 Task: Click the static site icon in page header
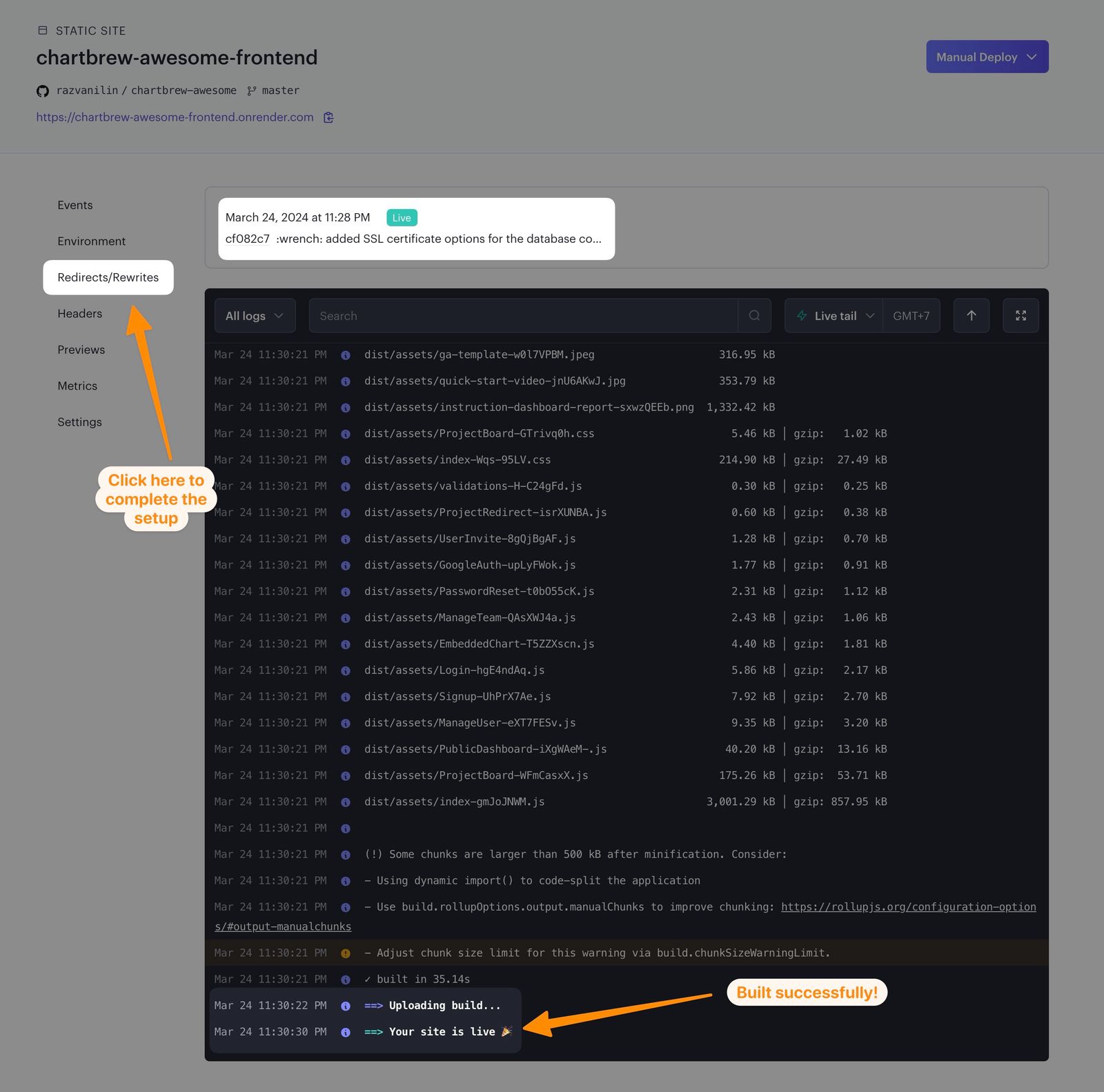click(42, 30)
